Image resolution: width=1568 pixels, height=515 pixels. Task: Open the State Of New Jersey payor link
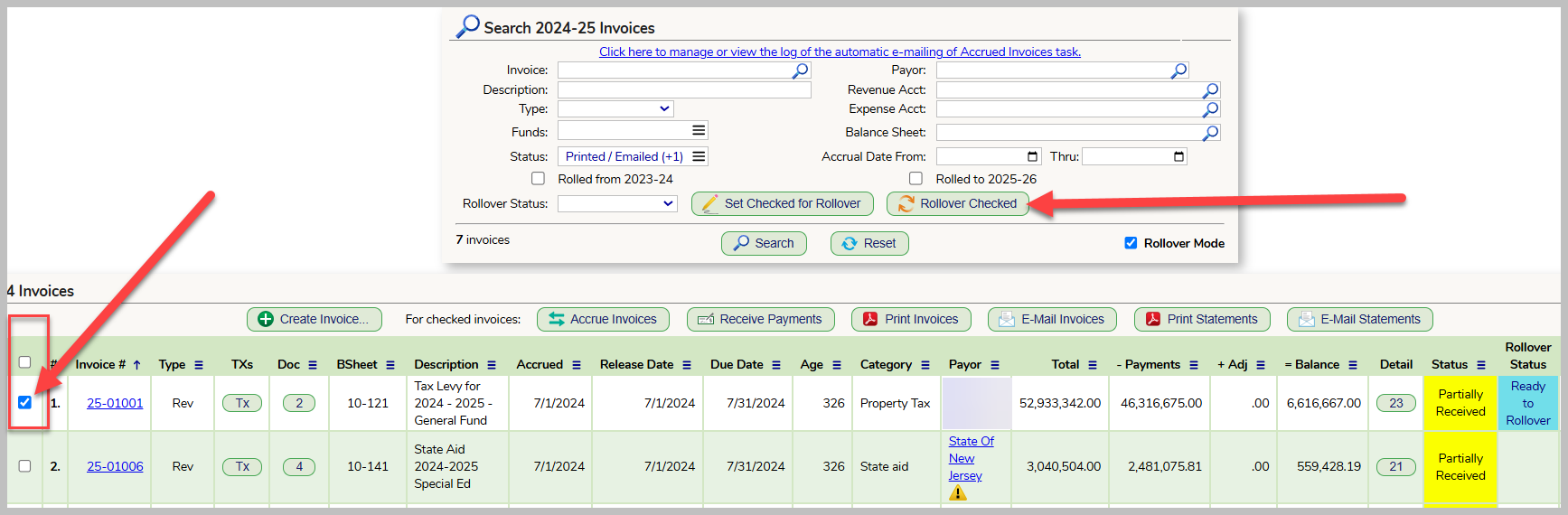pyautogui.click(x=971, y=458)
